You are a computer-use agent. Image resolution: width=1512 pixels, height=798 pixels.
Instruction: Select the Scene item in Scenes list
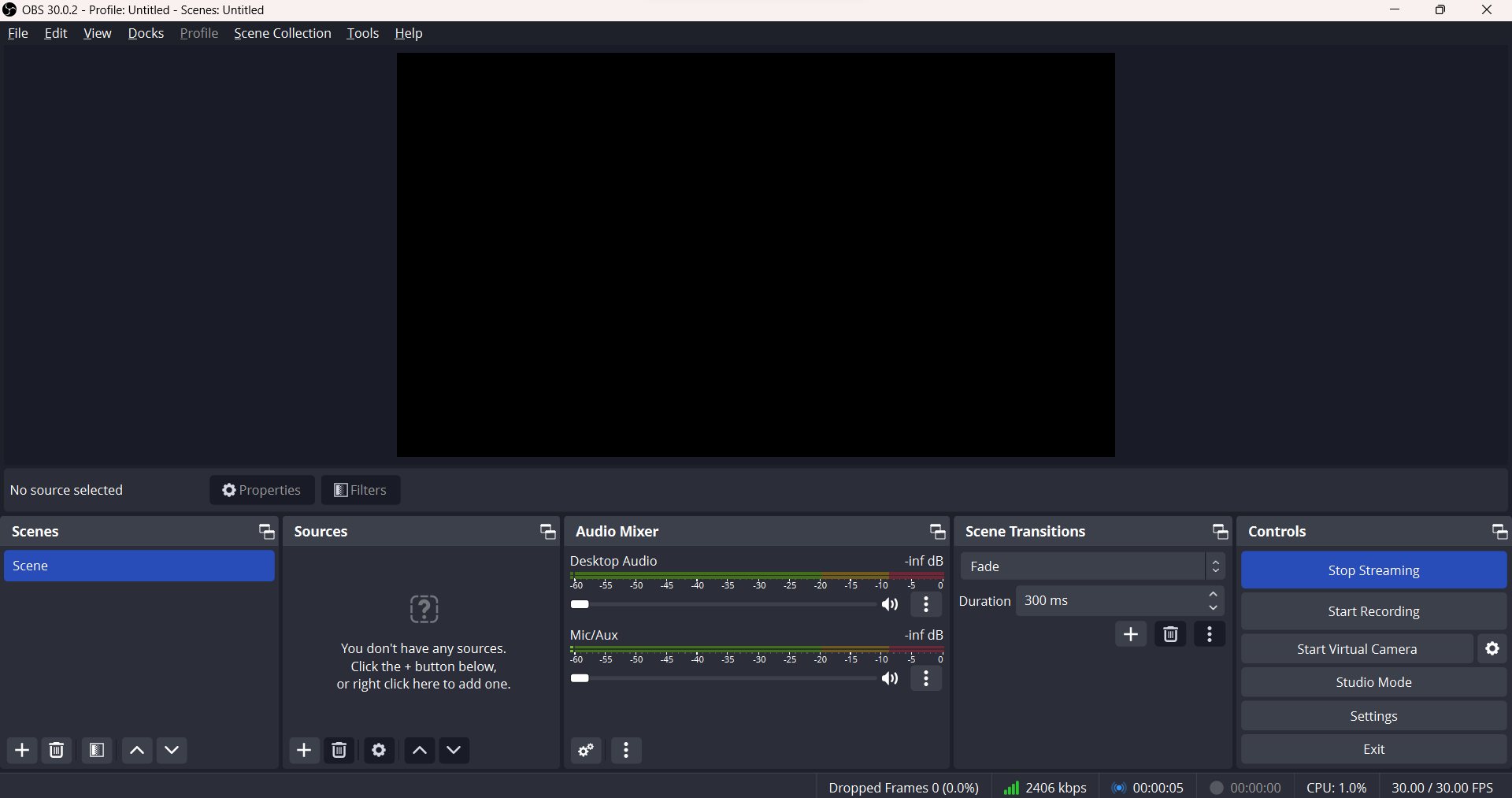click(x=139, y=566)
